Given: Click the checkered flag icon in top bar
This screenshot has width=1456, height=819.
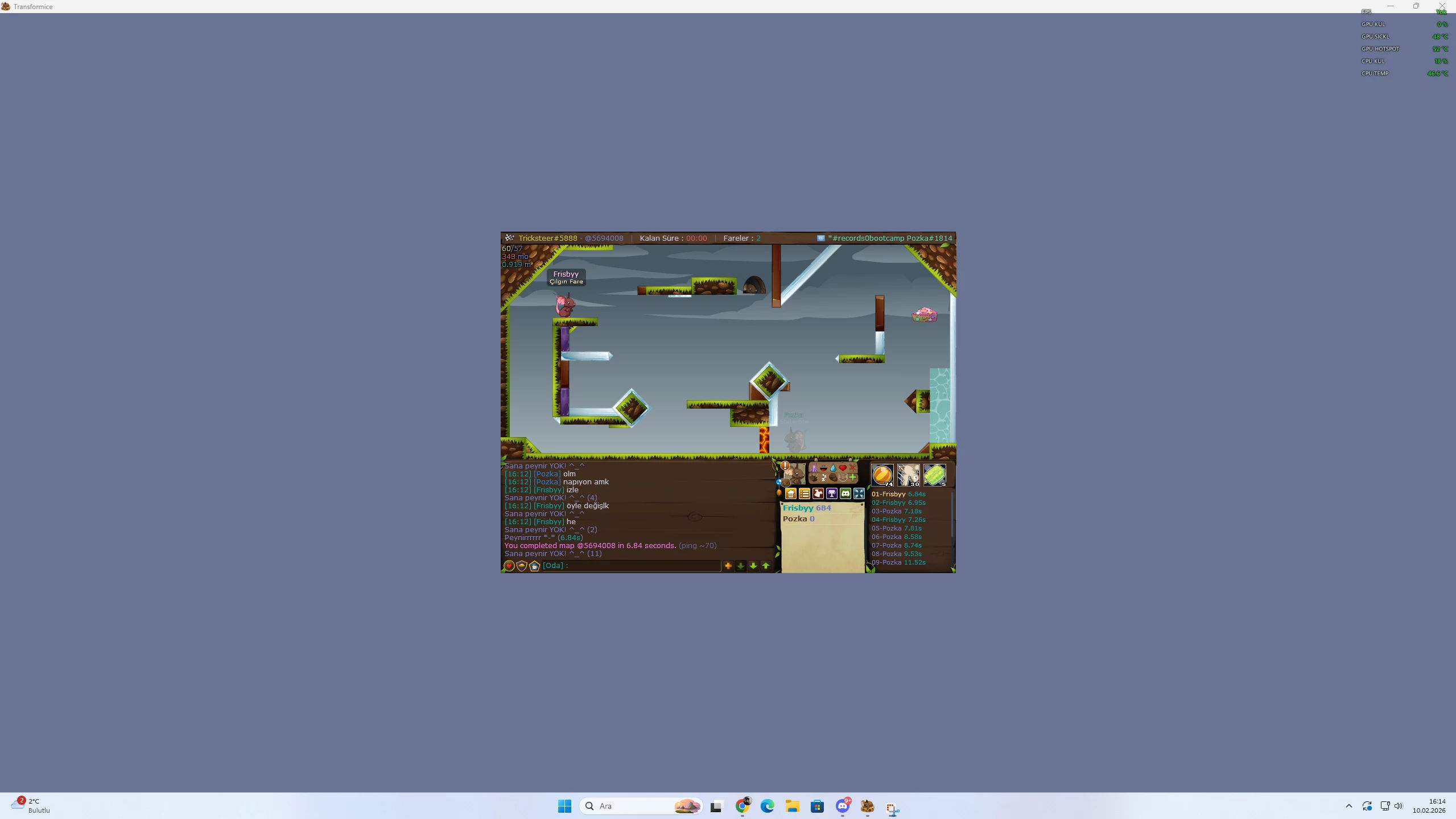Looking at the screenshot, I should click(509, 238).
